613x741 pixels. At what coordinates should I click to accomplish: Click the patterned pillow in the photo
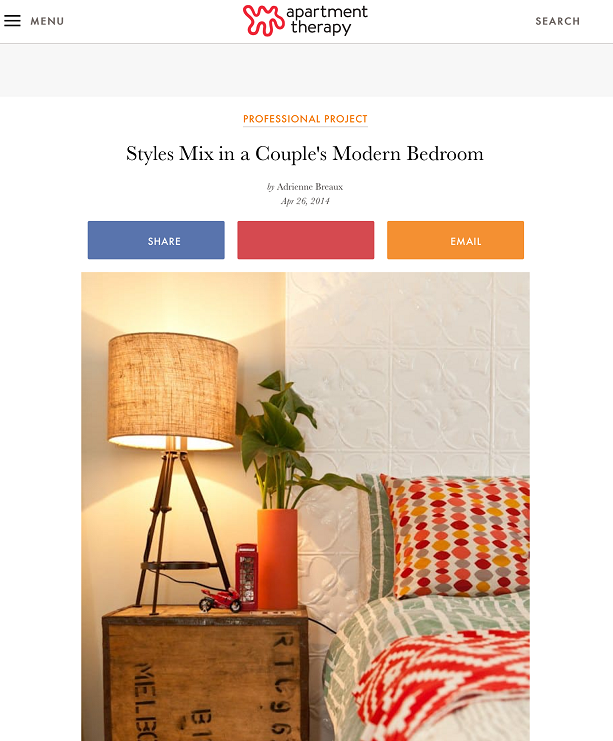pos(456,537)
